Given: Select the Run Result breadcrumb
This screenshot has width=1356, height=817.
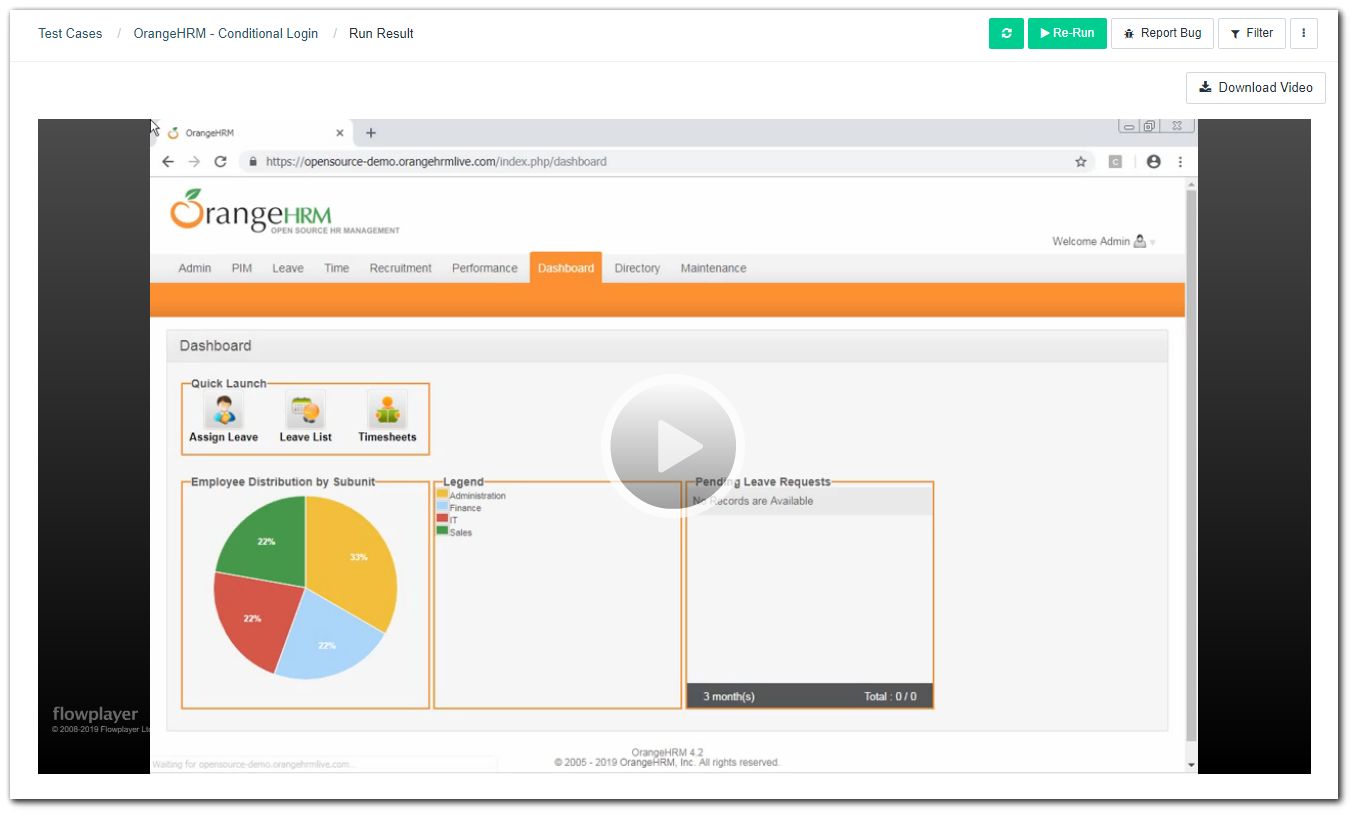Looking at the screenshot, I should 381,33.
